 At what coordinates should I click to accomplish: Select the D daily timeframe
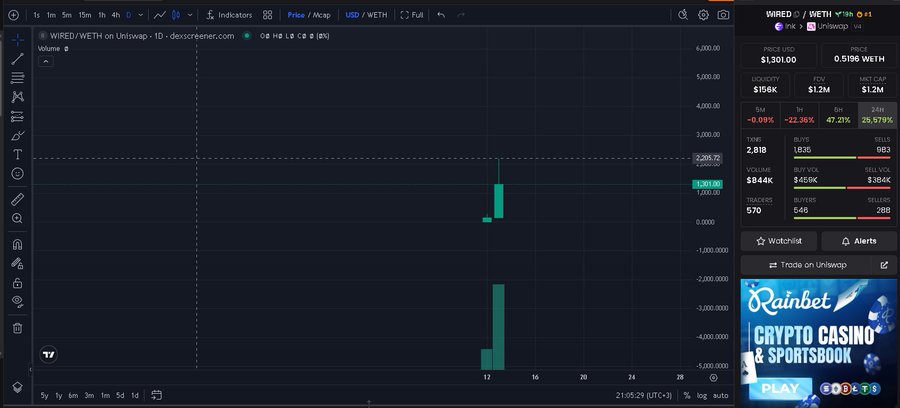[129, 15]
